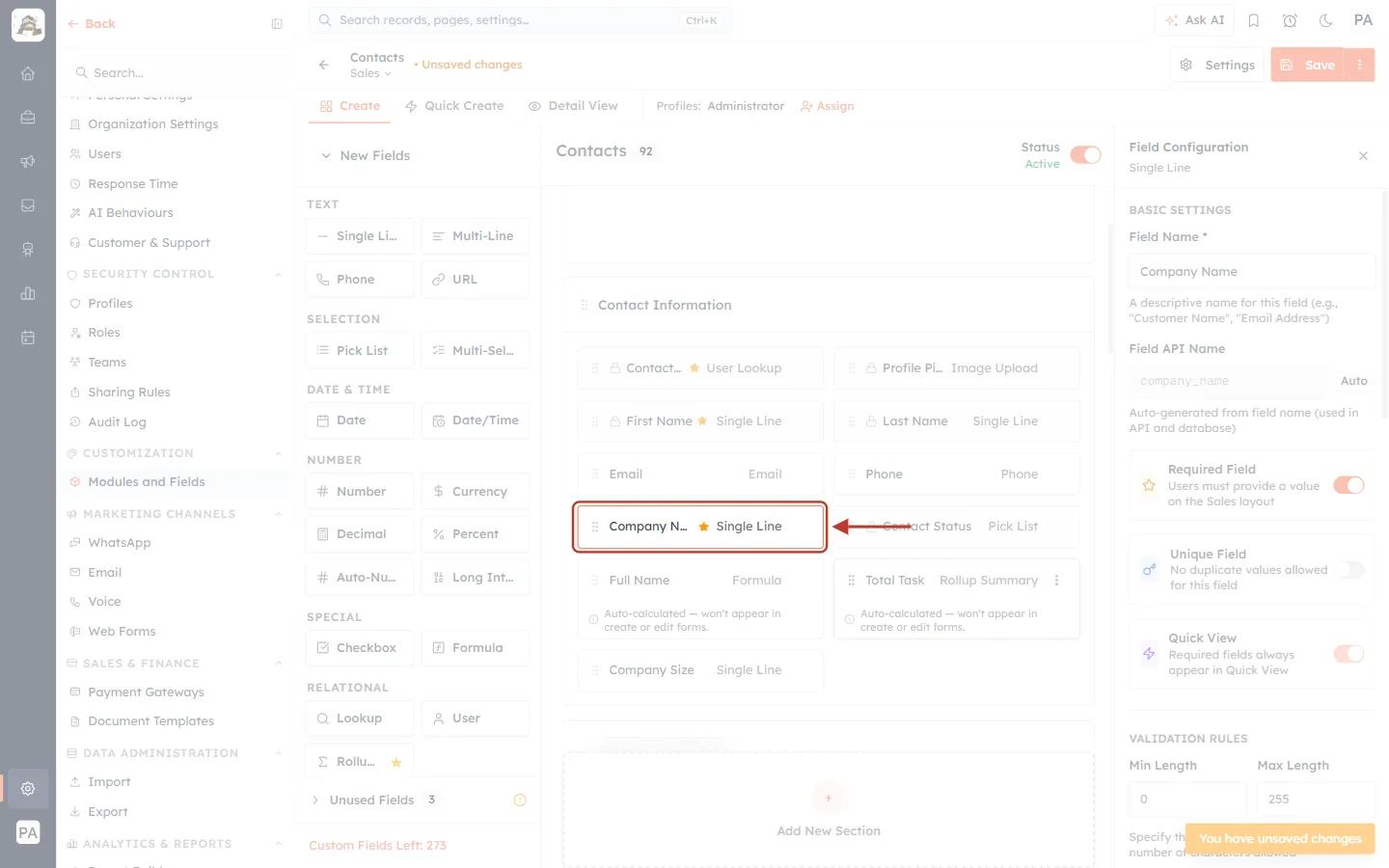Click the settings gear in left rail
The height and width of the screenshot is (868, 1389).
pos(28,788)
